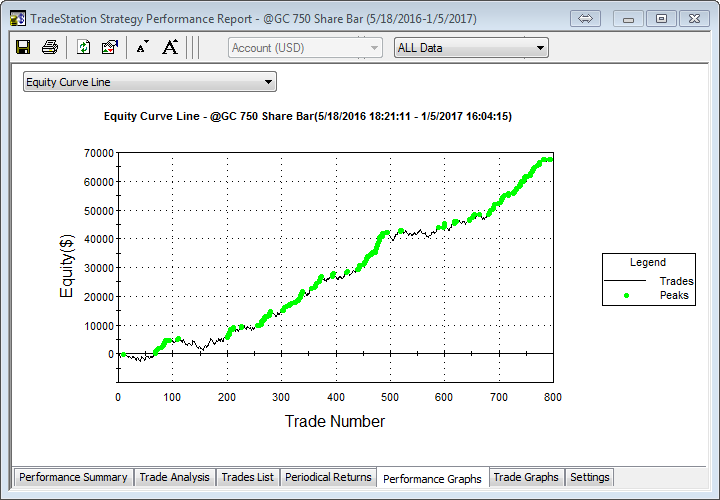Go to the Periodical Returns tab

pyautogui.click(x=327, y=477)
